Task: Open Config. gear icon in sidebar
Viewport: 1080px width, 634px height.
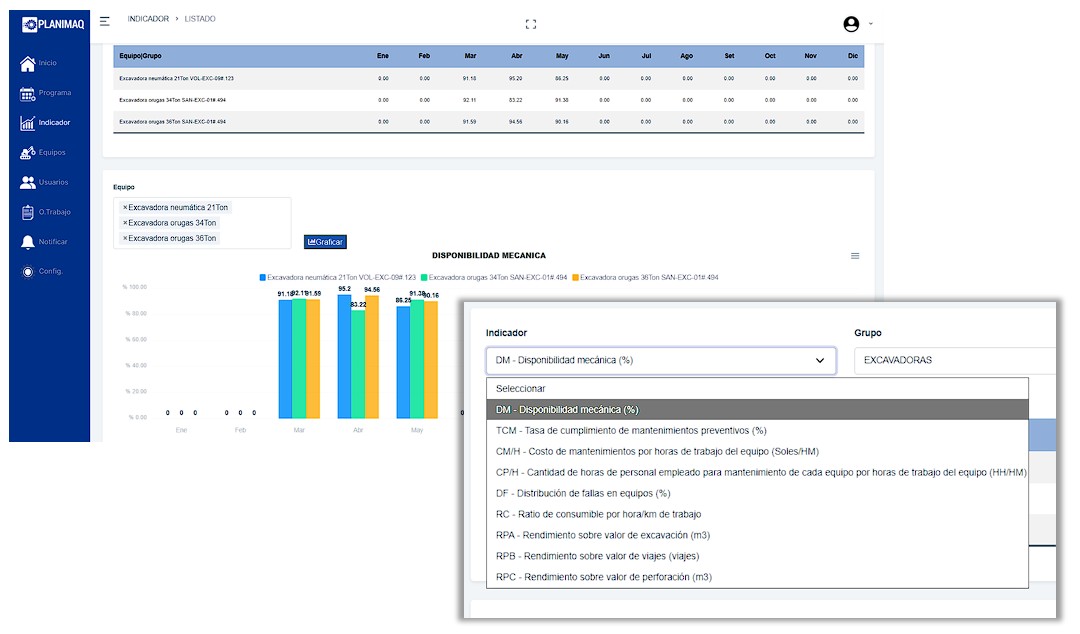Action: tap(28, 272)
